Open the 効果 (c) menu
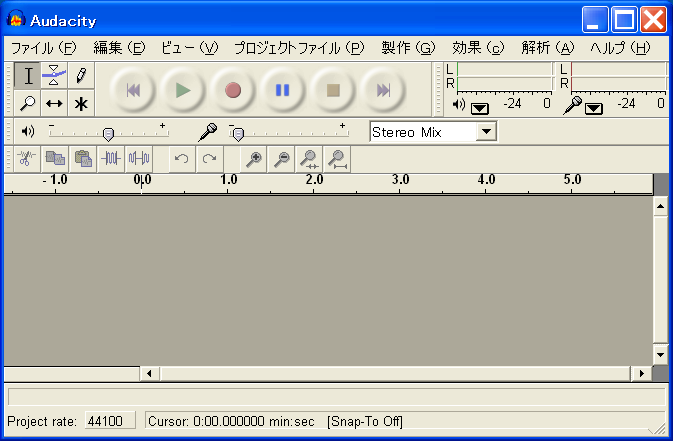 478,48
